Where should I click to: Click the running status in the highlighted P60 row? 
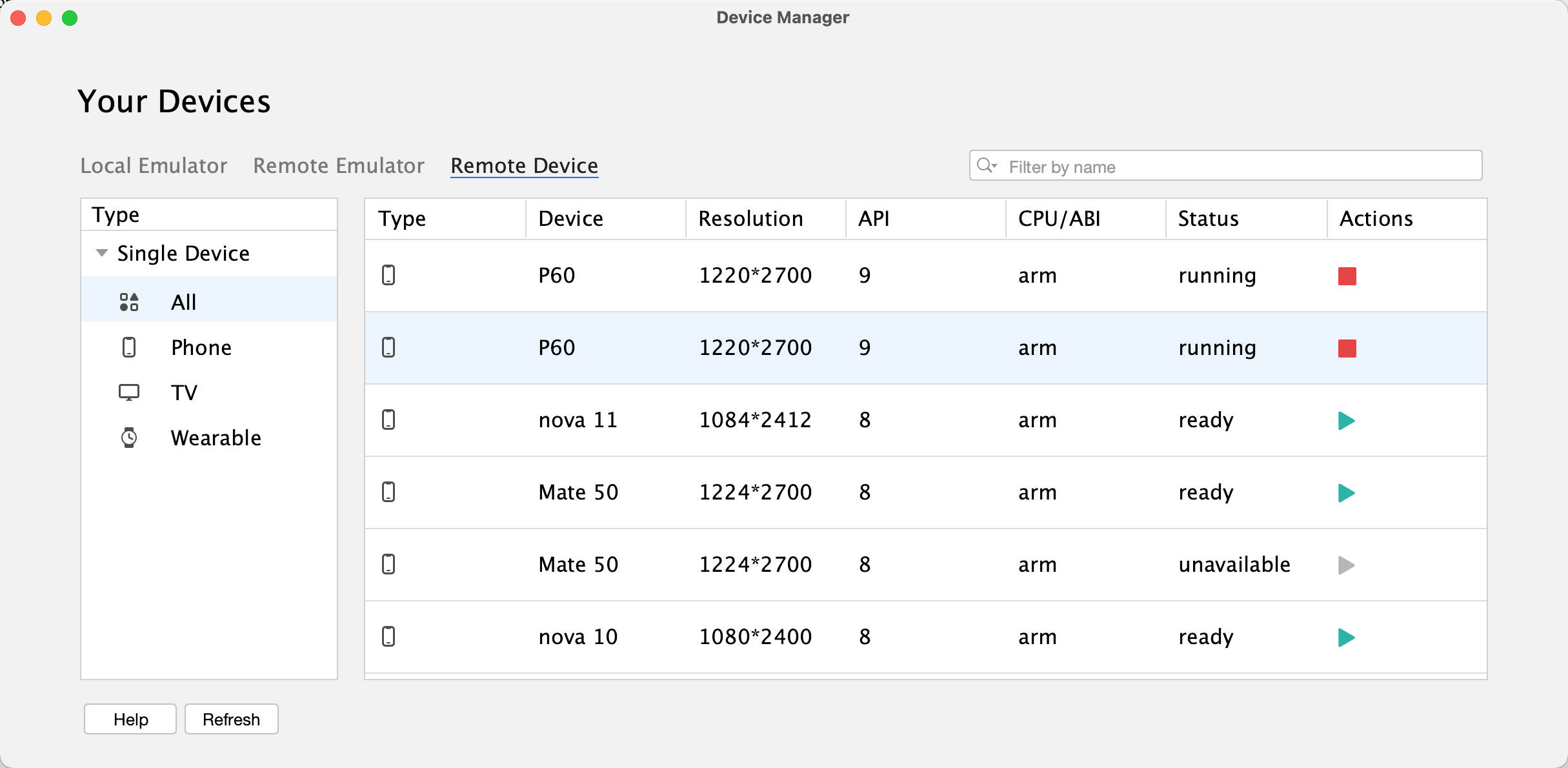click(x=1217, y=348)
